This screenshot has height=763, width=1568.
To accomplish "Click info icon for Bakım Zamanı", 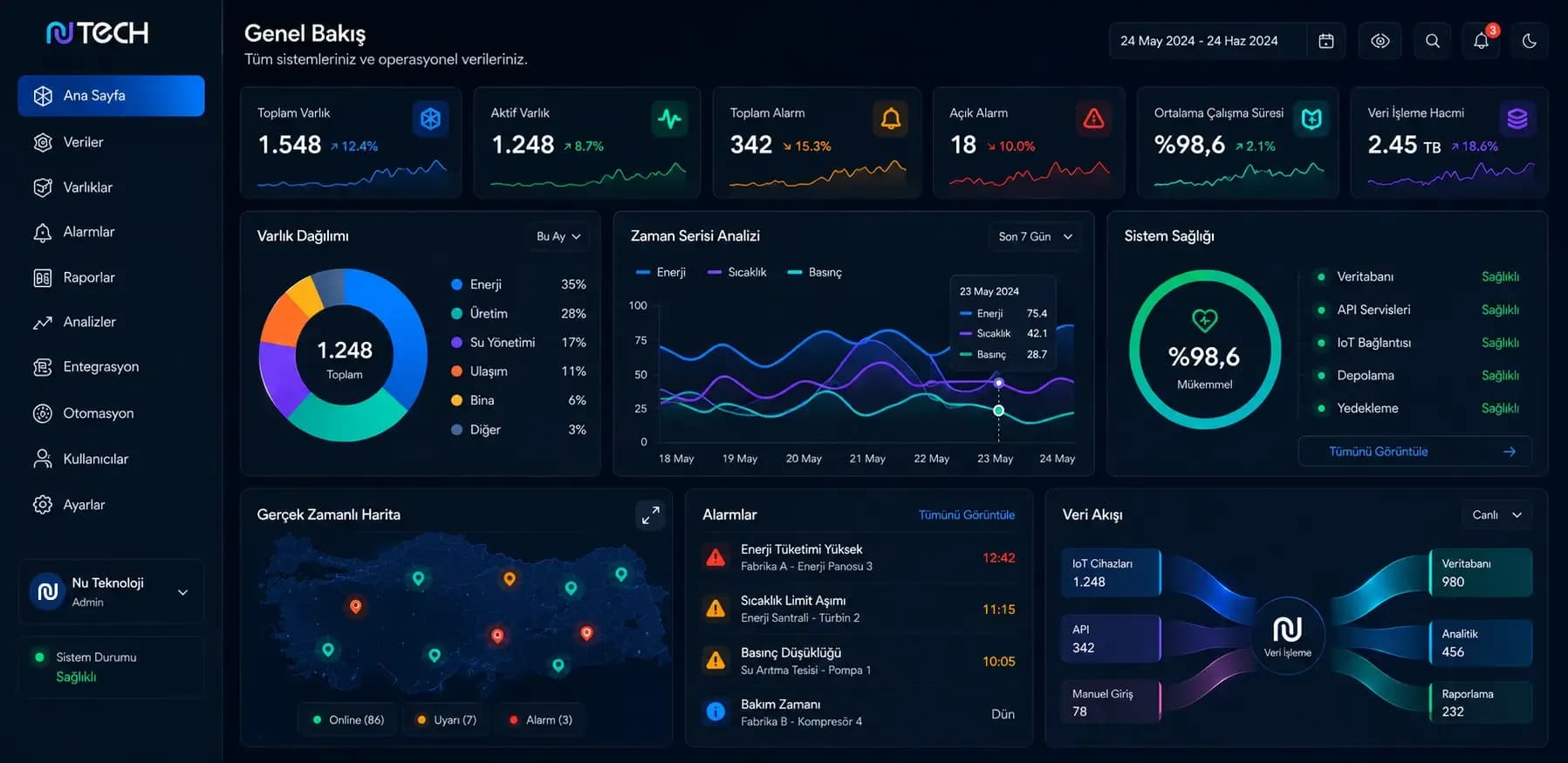I will [716, 712].
